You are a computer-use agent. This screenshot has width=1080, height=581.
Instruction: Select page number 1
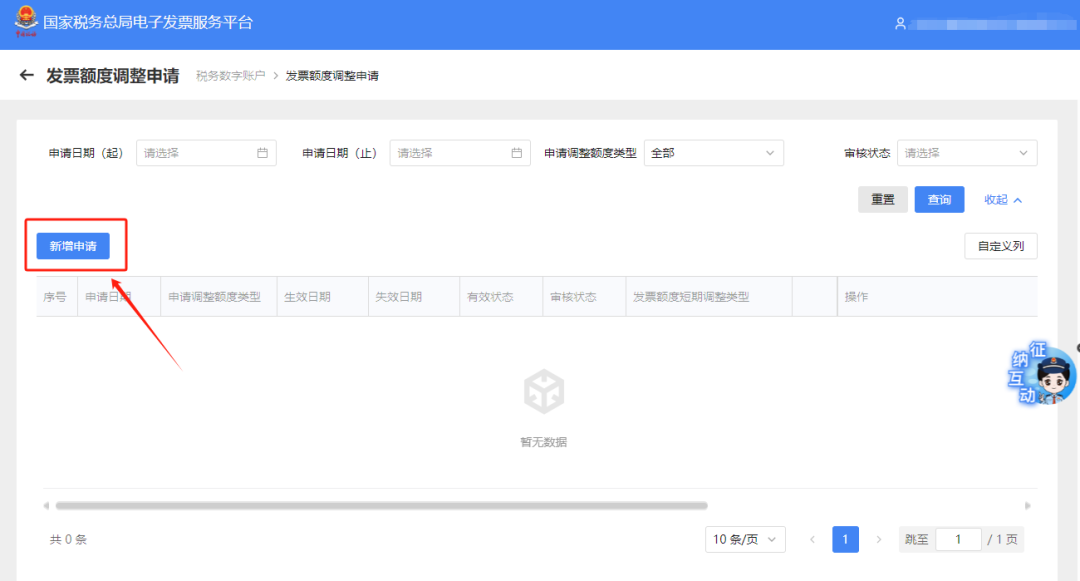845,539
